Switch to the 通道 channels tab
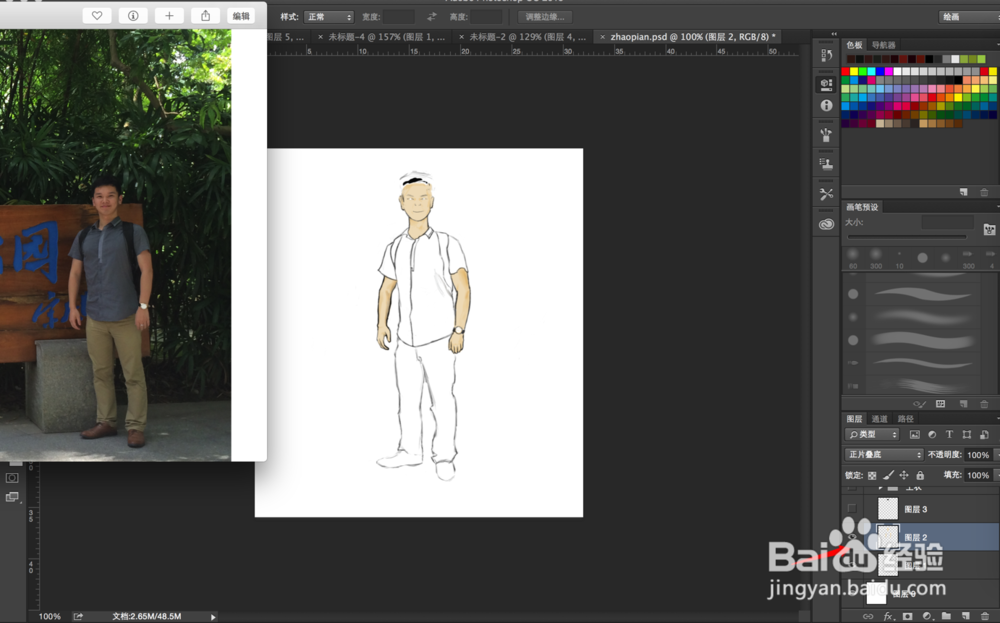The image size is (1000, 623). click(x=879, y=419)
